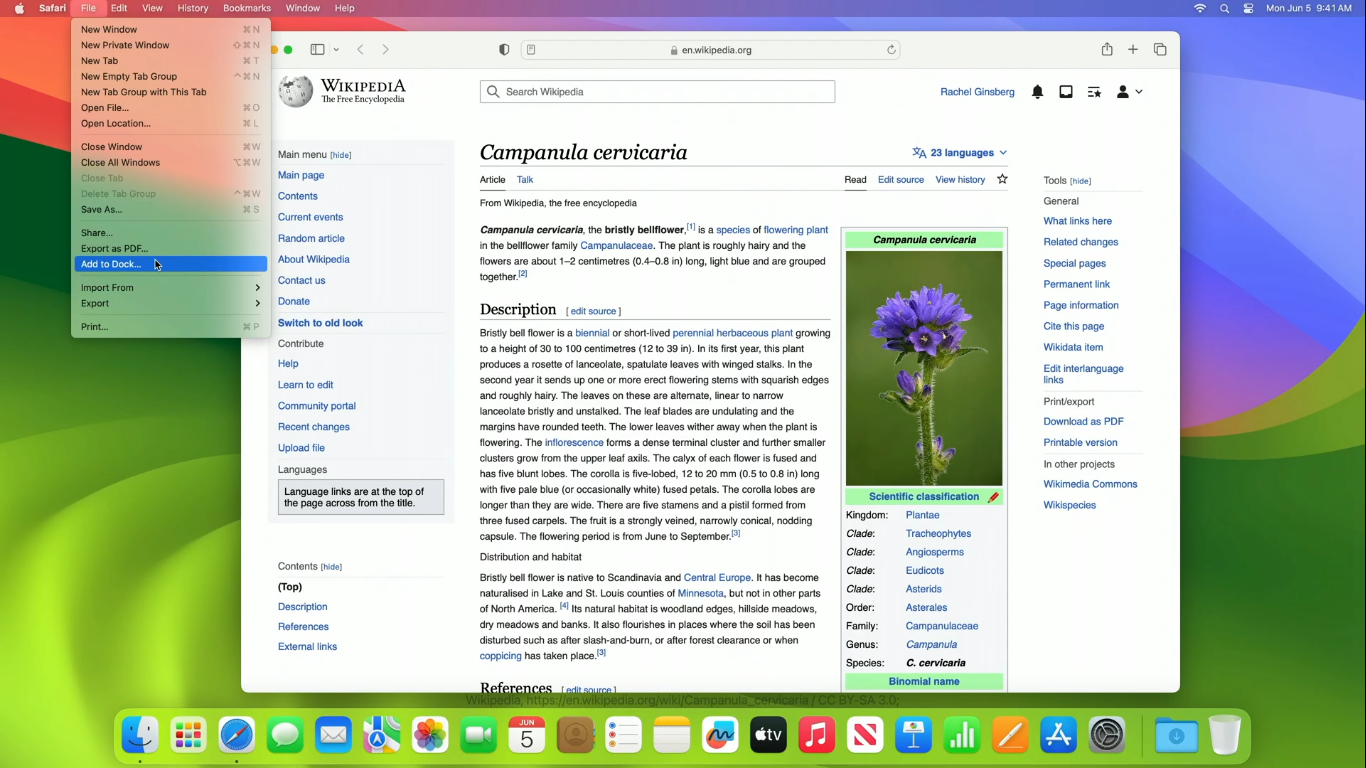Toggle Safari sidebar button

(317, 50)
